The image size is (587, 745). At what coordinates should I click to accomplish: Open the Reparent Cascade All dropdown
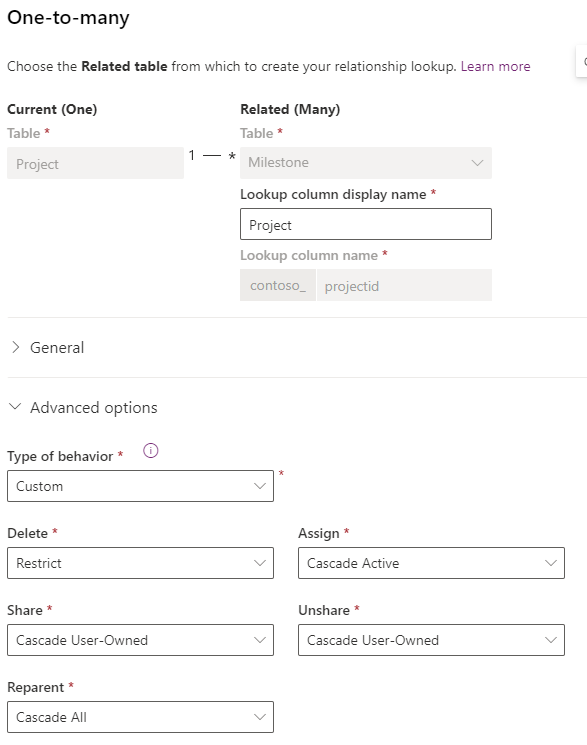[140, 717]
